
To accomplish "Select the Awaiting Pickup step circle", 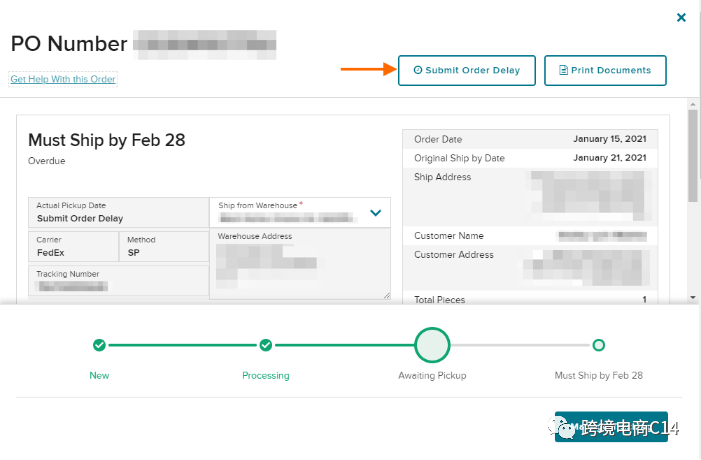I will [x=432, y=345].
